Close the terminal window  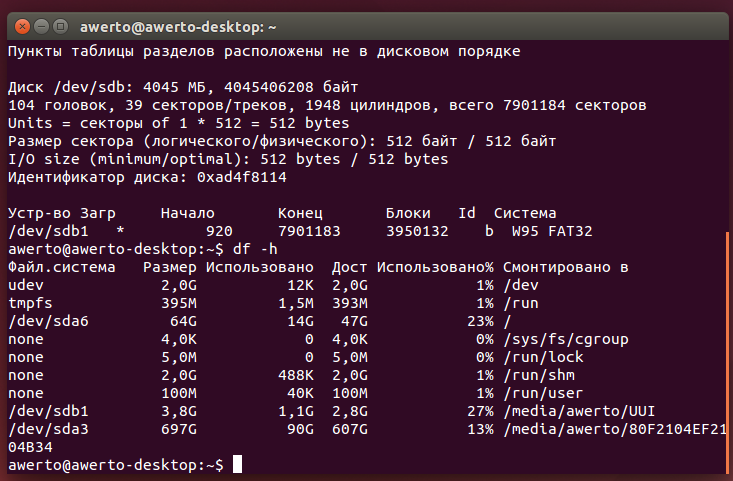tap(22, 27)
